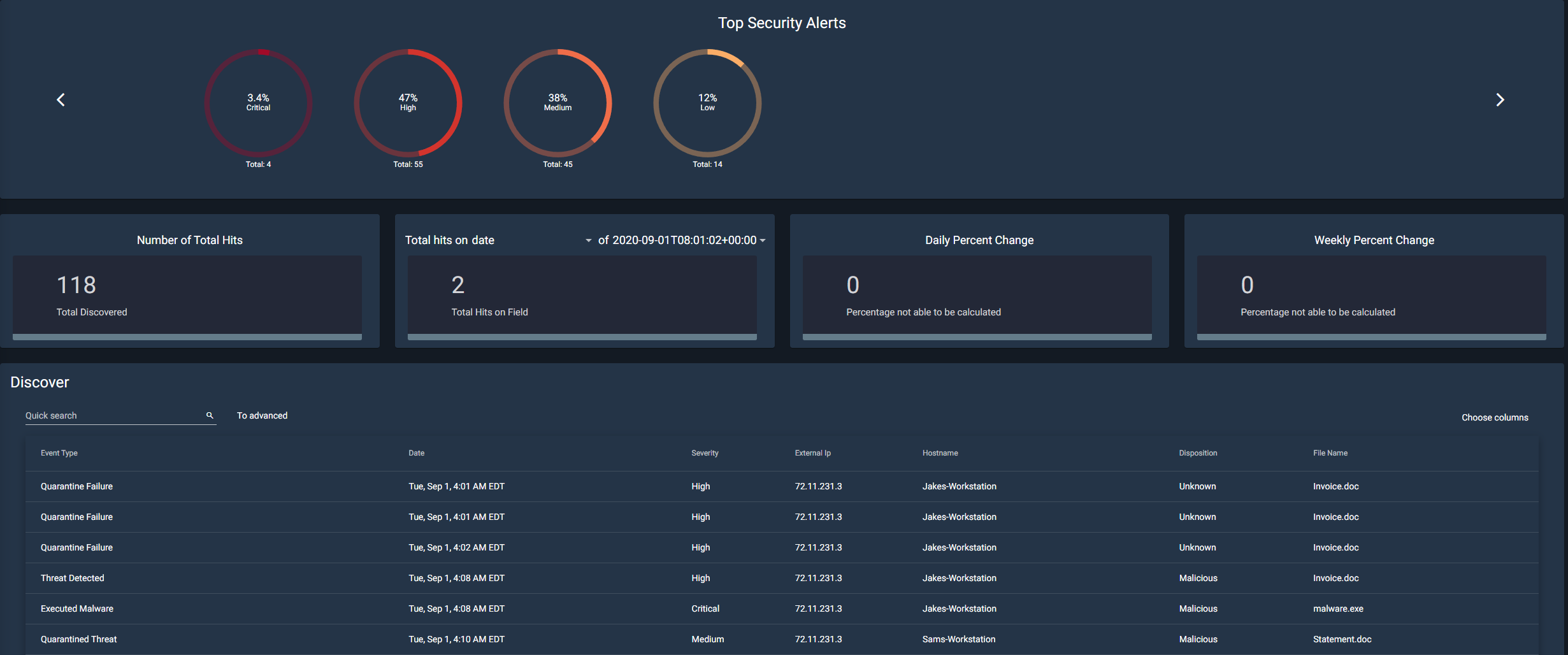Image resolution: width=1568 pixels, height=655 pixels.
Task: Click Total: 14 under Low gauge
Action: [x=707, y=164]
